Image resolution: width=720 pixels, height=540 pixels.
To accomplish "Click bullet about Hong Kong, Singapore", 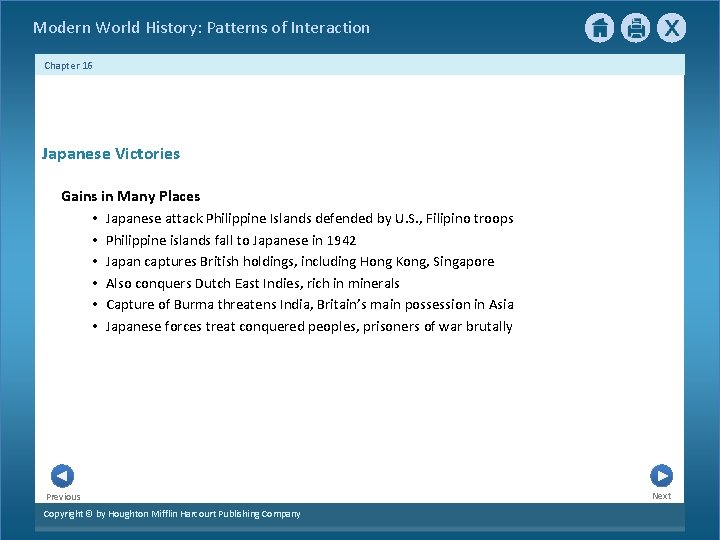I will (300, 262).
